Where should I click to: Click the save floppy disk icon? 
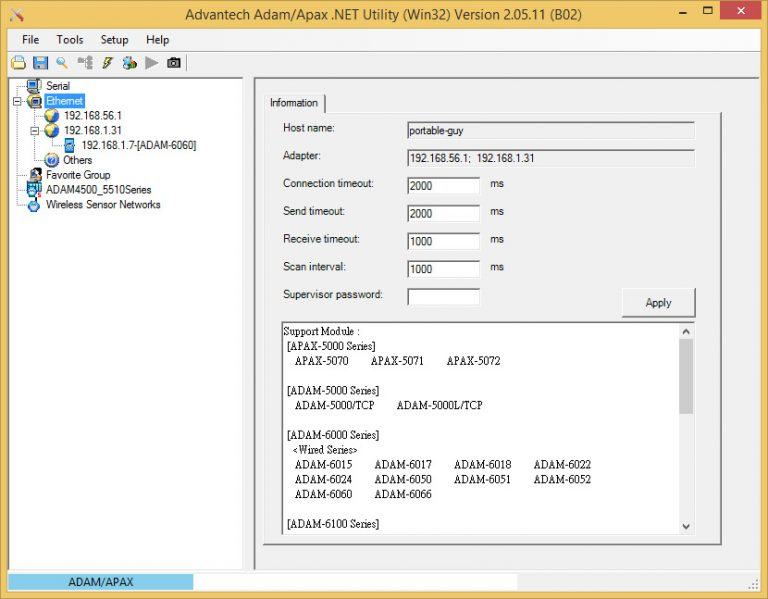point(40,63)
